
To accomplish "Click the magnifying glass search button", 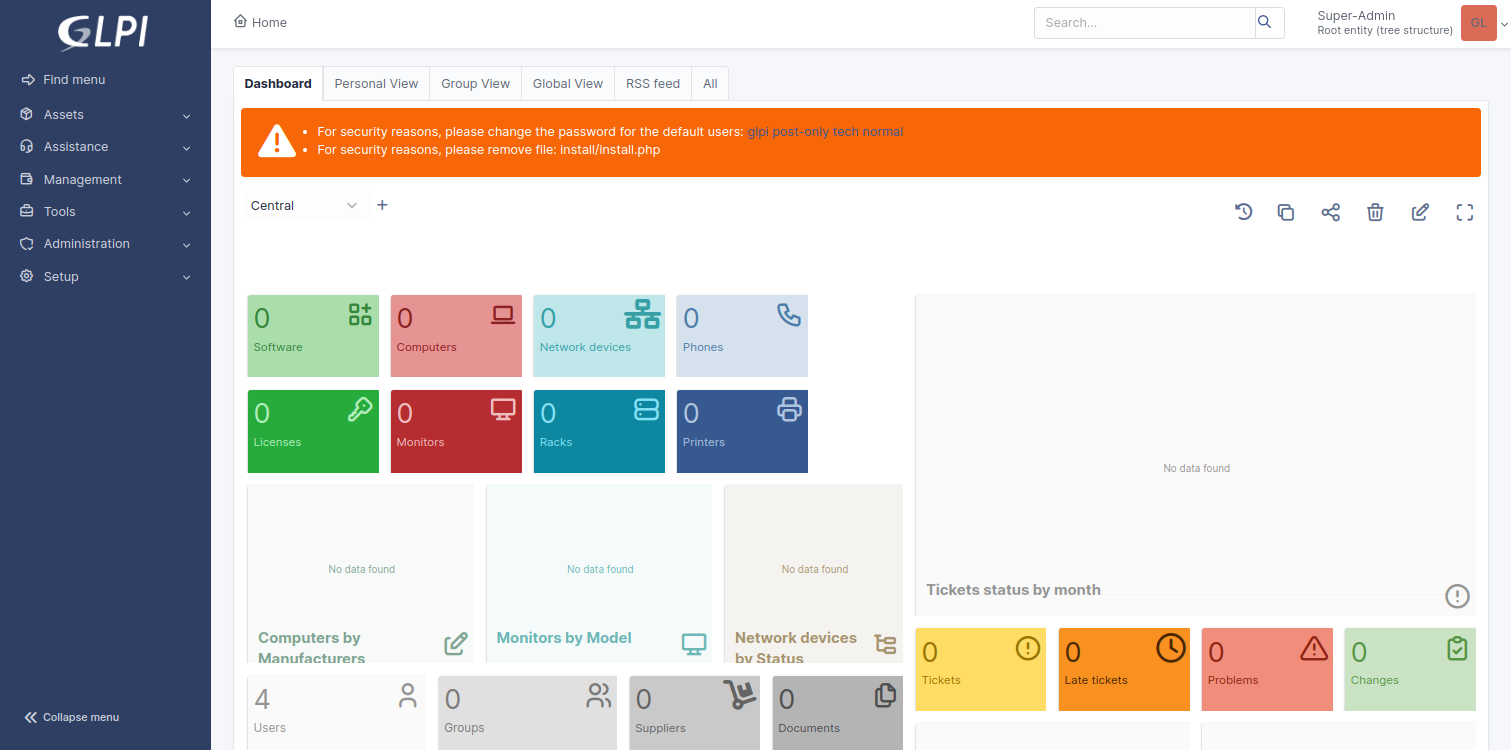I will coord(1265,22).
